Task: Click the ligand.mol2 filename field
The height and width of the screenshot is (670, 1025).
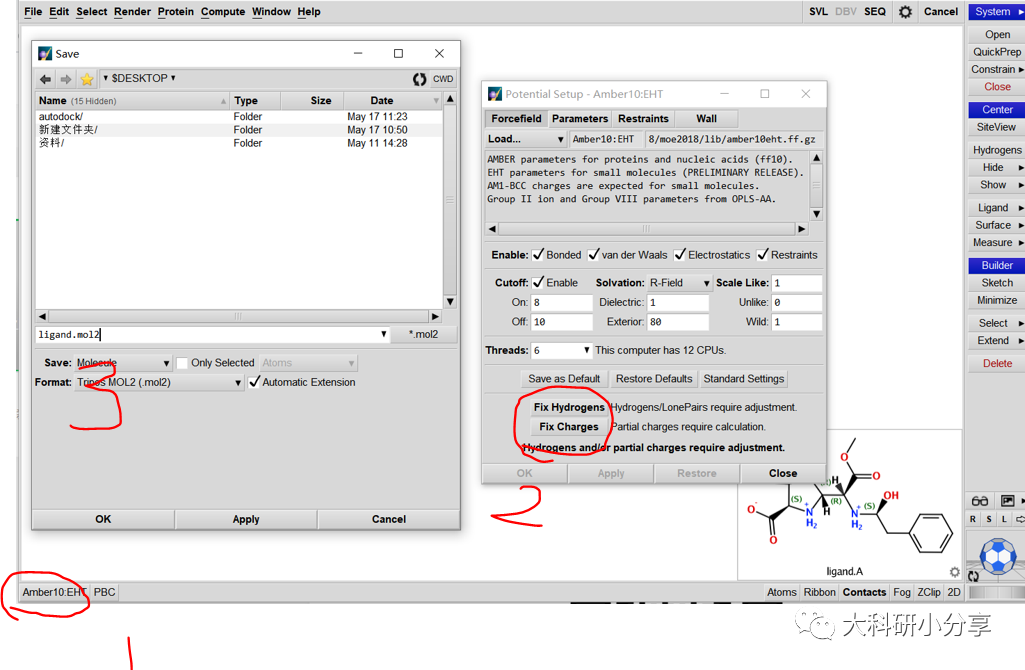Action: [207, 335]
